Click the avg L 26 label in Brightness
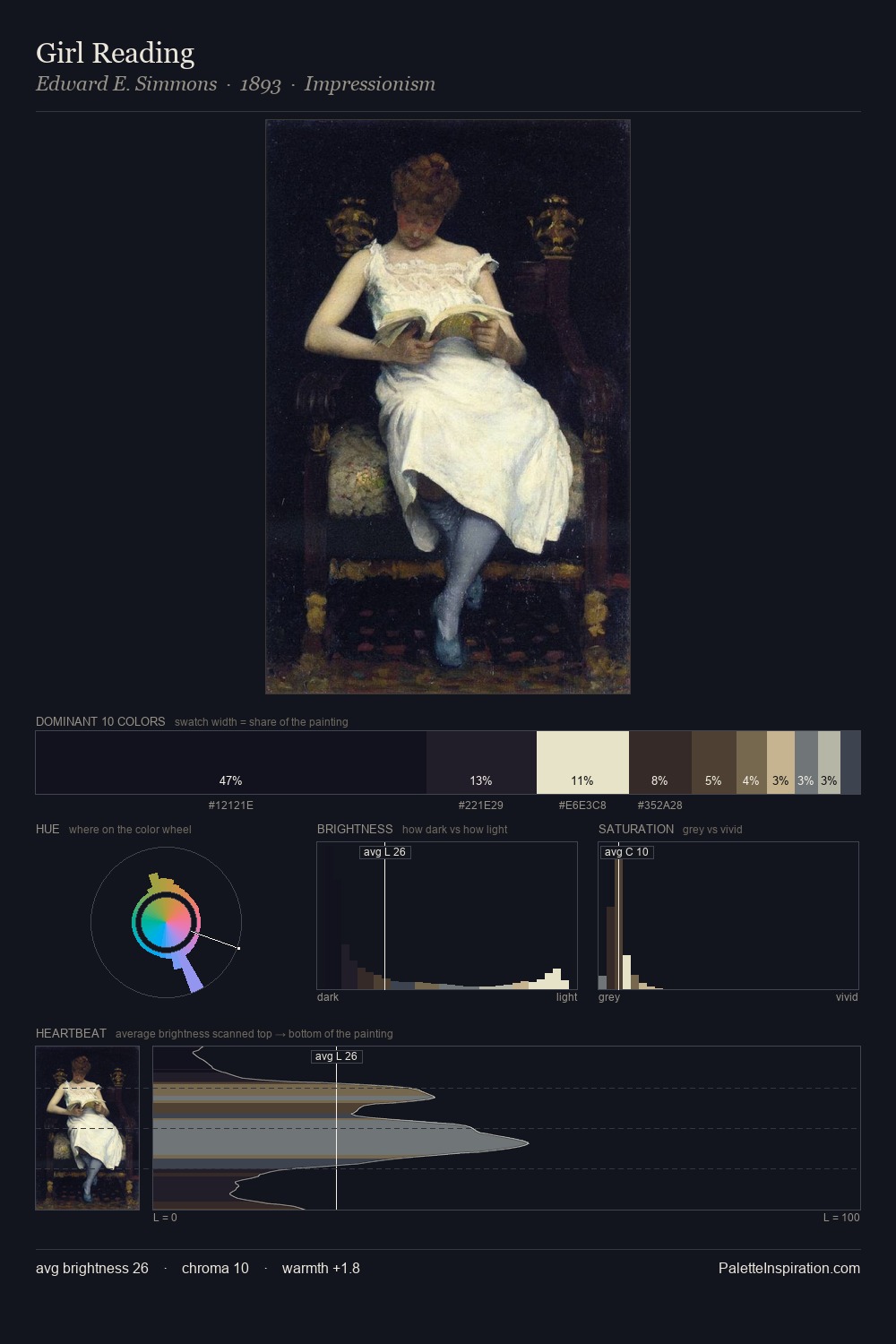Image resolution: width=896 pixels, height=1344 pixels. (384, 852)
